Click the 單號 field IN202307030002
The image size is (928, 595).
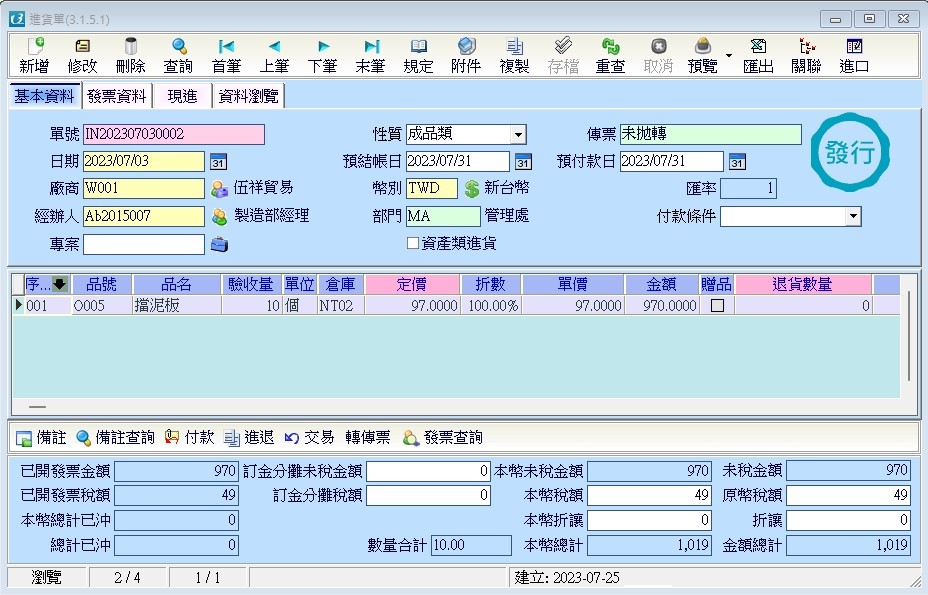point(173,134)
